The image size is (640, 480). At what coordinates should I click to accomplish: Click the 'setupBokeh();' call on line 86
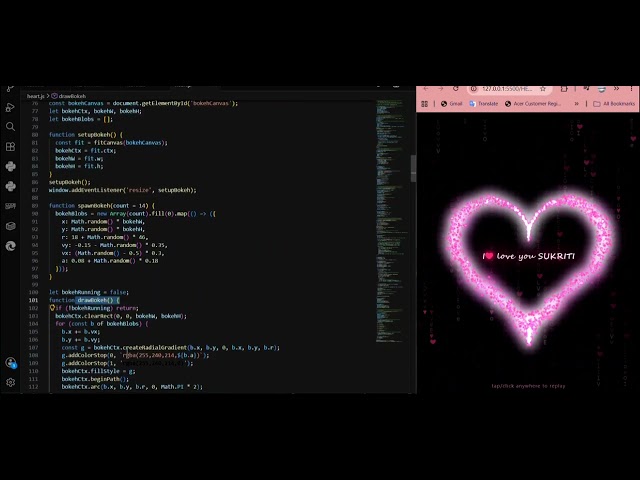70,182
